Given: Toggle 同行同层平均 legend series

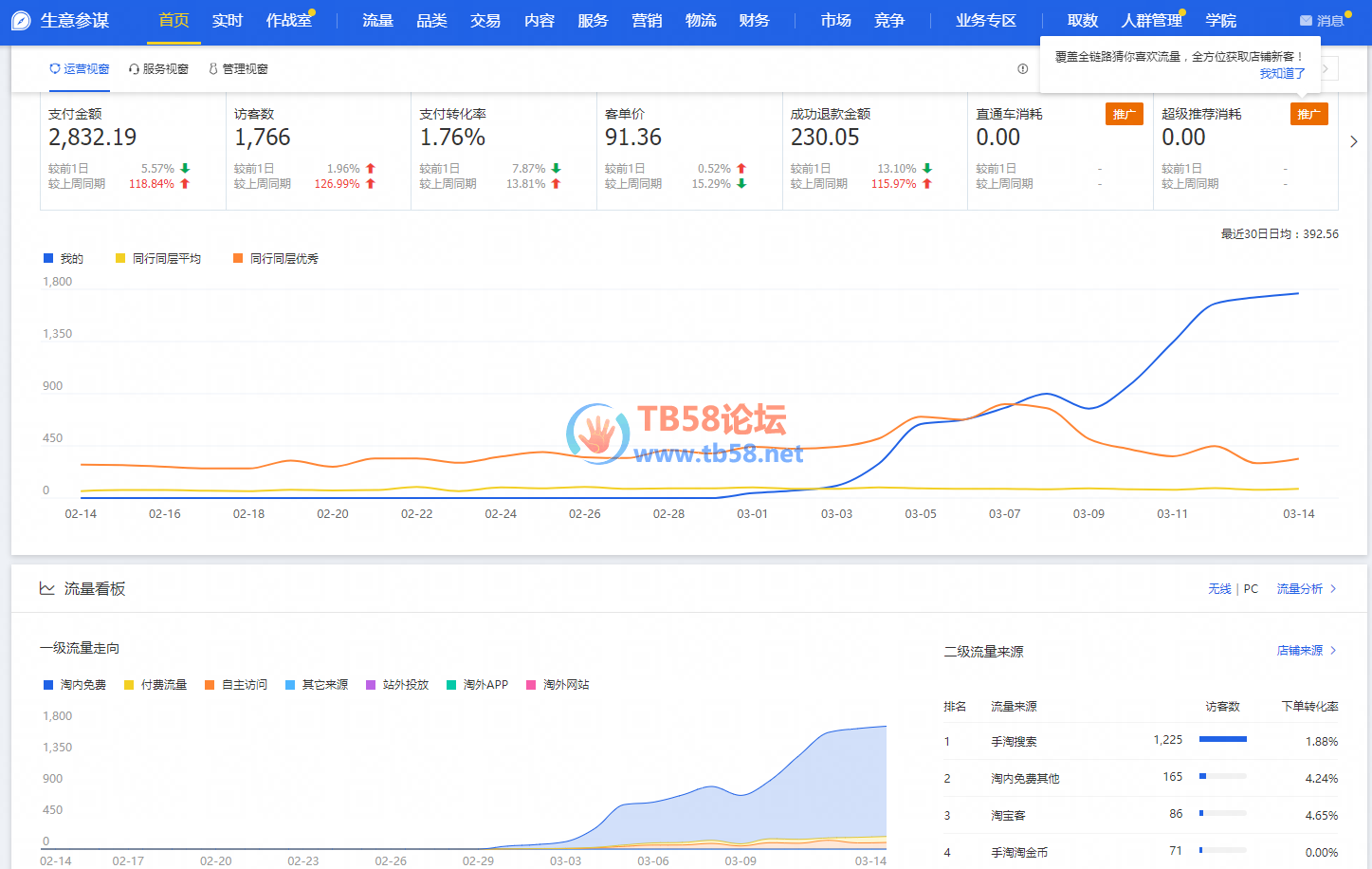Looking at the screenshot, I should pyautogui.click(x=157, y=259).
